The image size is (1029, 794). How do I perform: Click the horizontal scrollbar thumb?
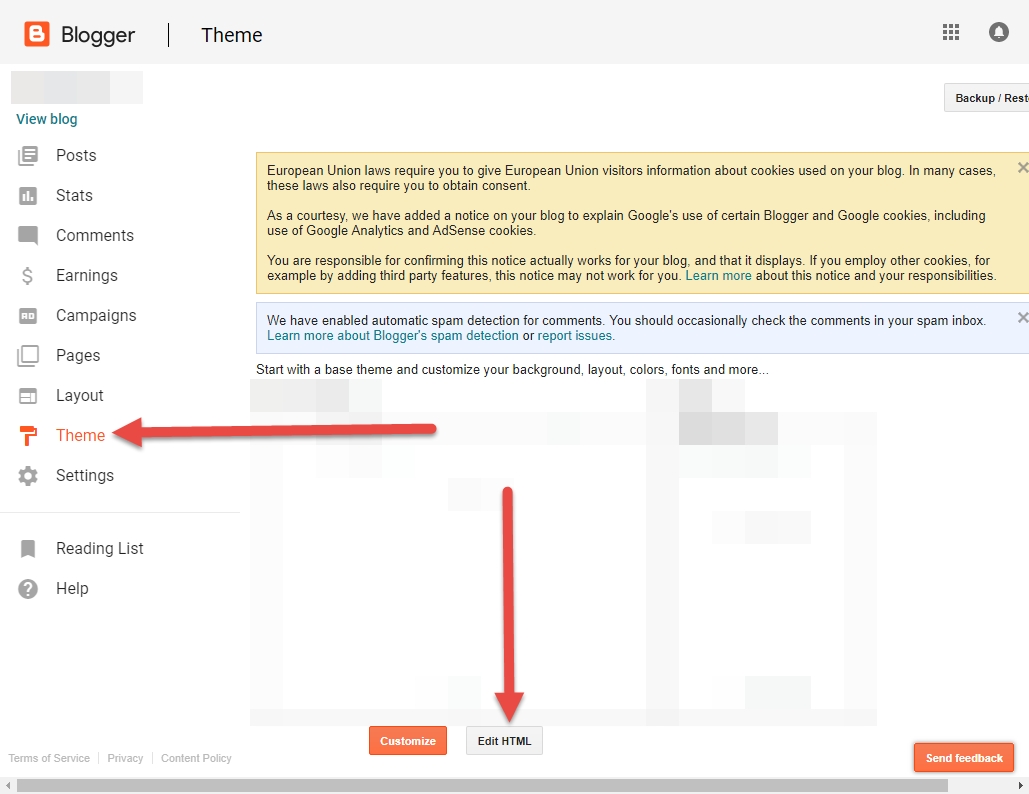pos(482,785)
